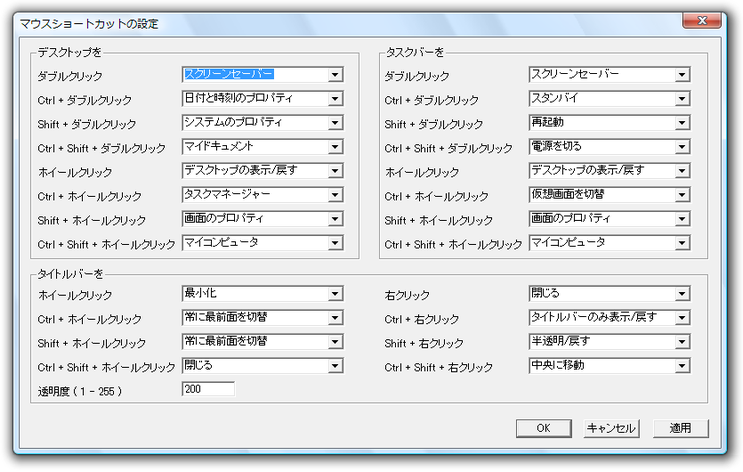Click 'ホイールクリック' label in デスクトップ group

tap(75, 172)
